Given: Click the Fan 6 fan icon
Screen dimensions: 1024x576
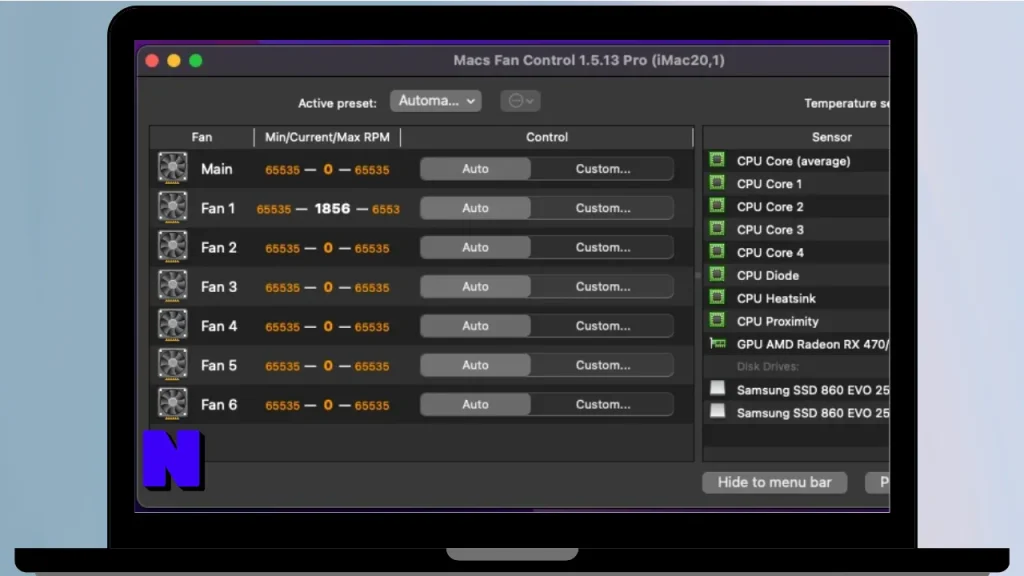Looking at the screenshot, I should [x=172, y=403].
